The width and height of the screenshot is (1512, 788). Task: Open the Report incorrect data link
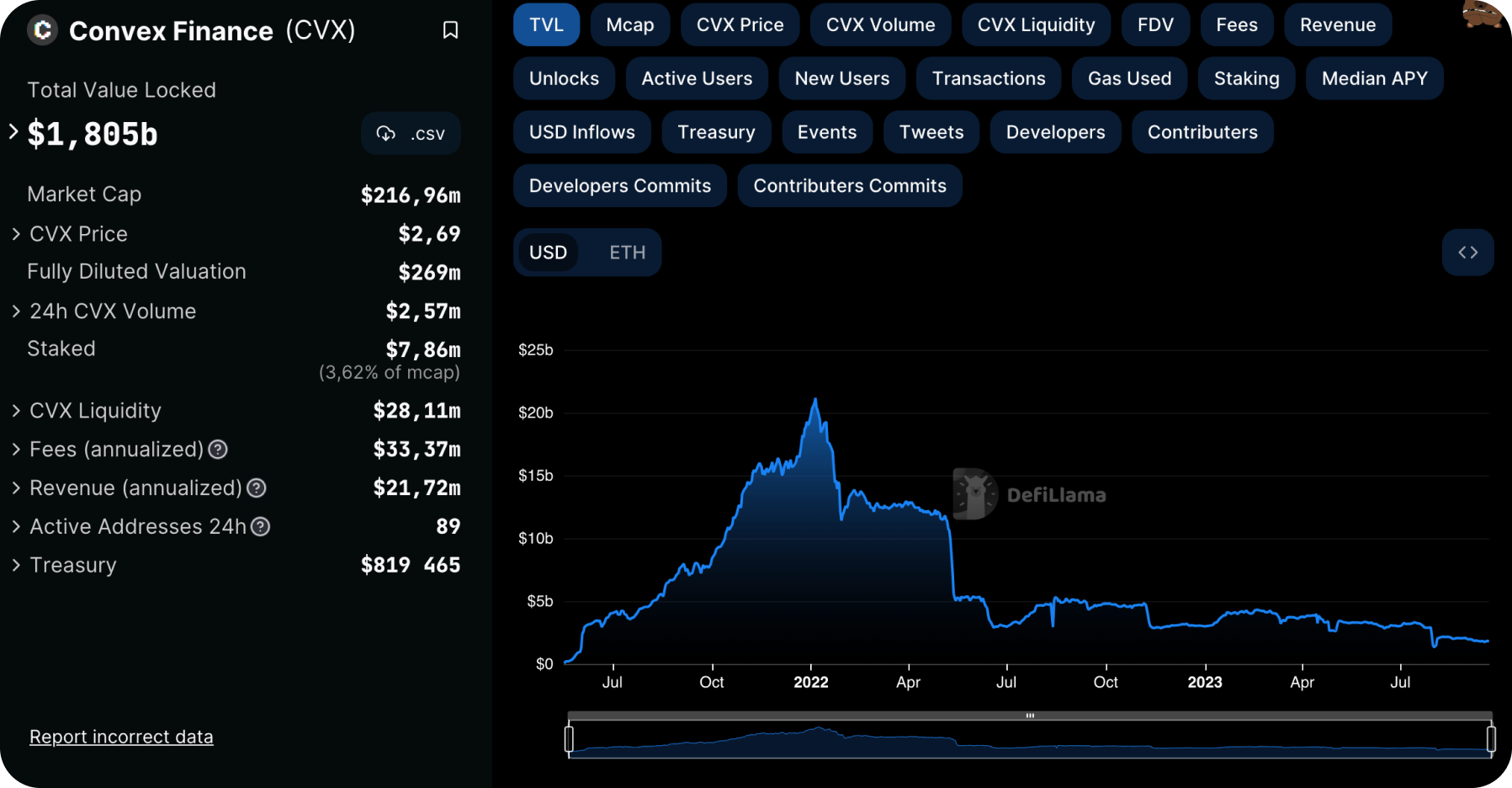[x=121, y=737]
